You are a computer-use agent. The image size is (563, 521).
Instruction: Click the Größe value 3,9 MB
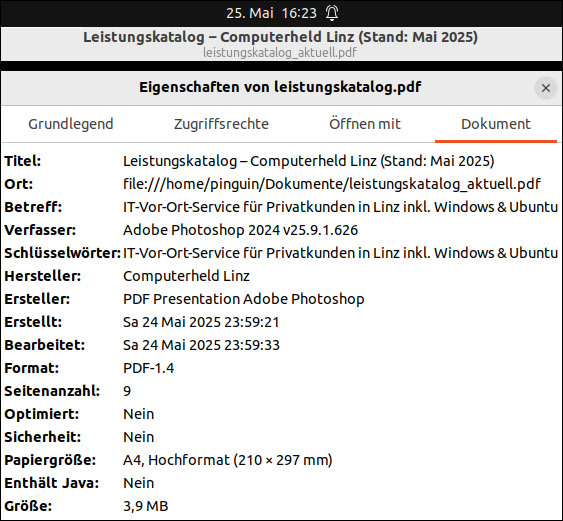146,506
